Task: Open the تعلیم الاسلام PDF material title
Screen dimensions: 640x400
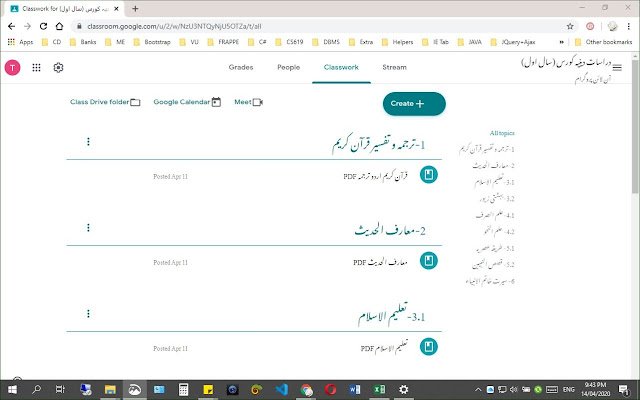Action: coord(384,347)
